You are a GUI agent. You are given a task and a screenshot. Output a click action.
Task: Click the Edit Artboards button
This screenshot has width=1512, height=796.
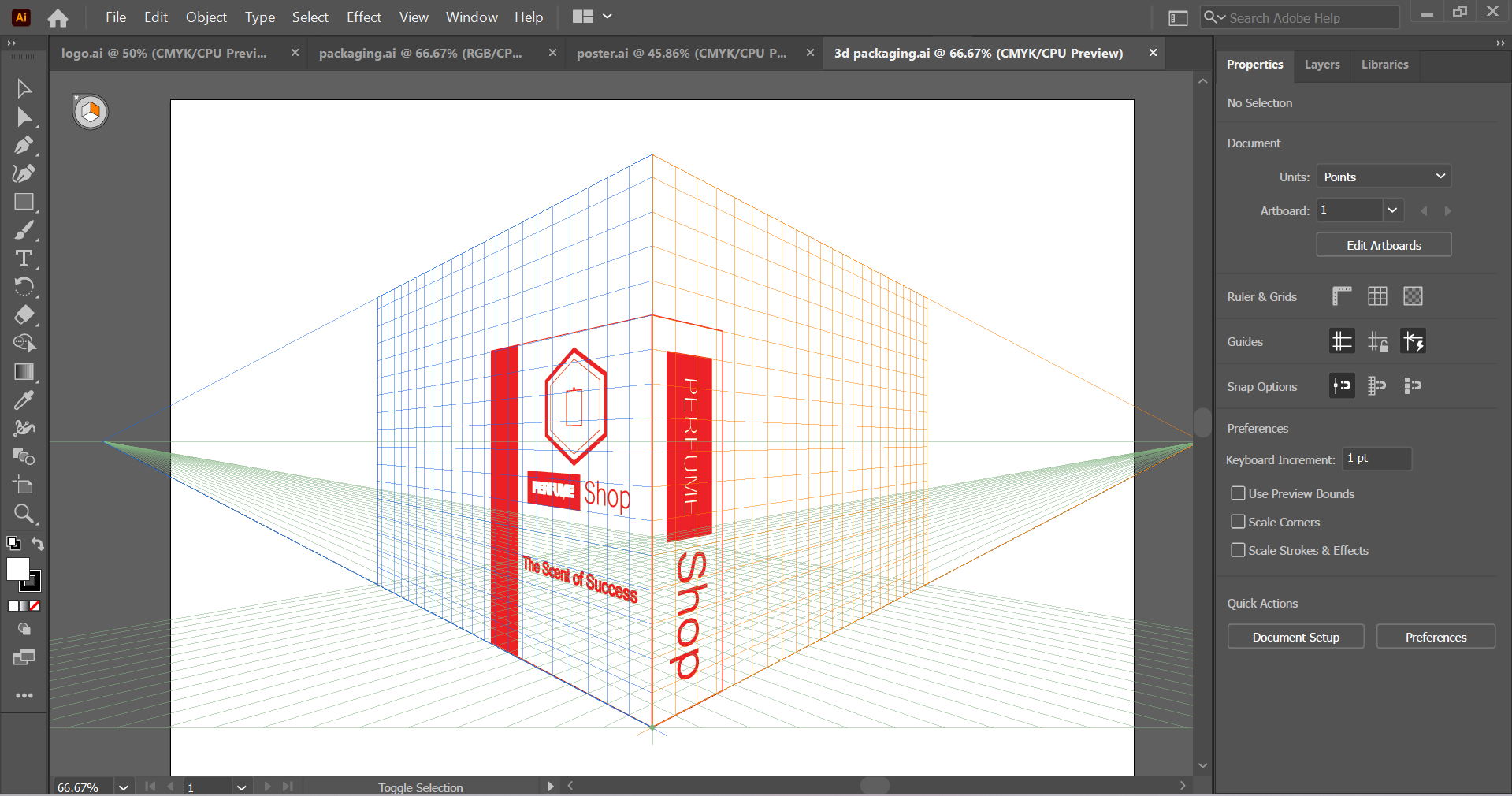coord(1384,245)
